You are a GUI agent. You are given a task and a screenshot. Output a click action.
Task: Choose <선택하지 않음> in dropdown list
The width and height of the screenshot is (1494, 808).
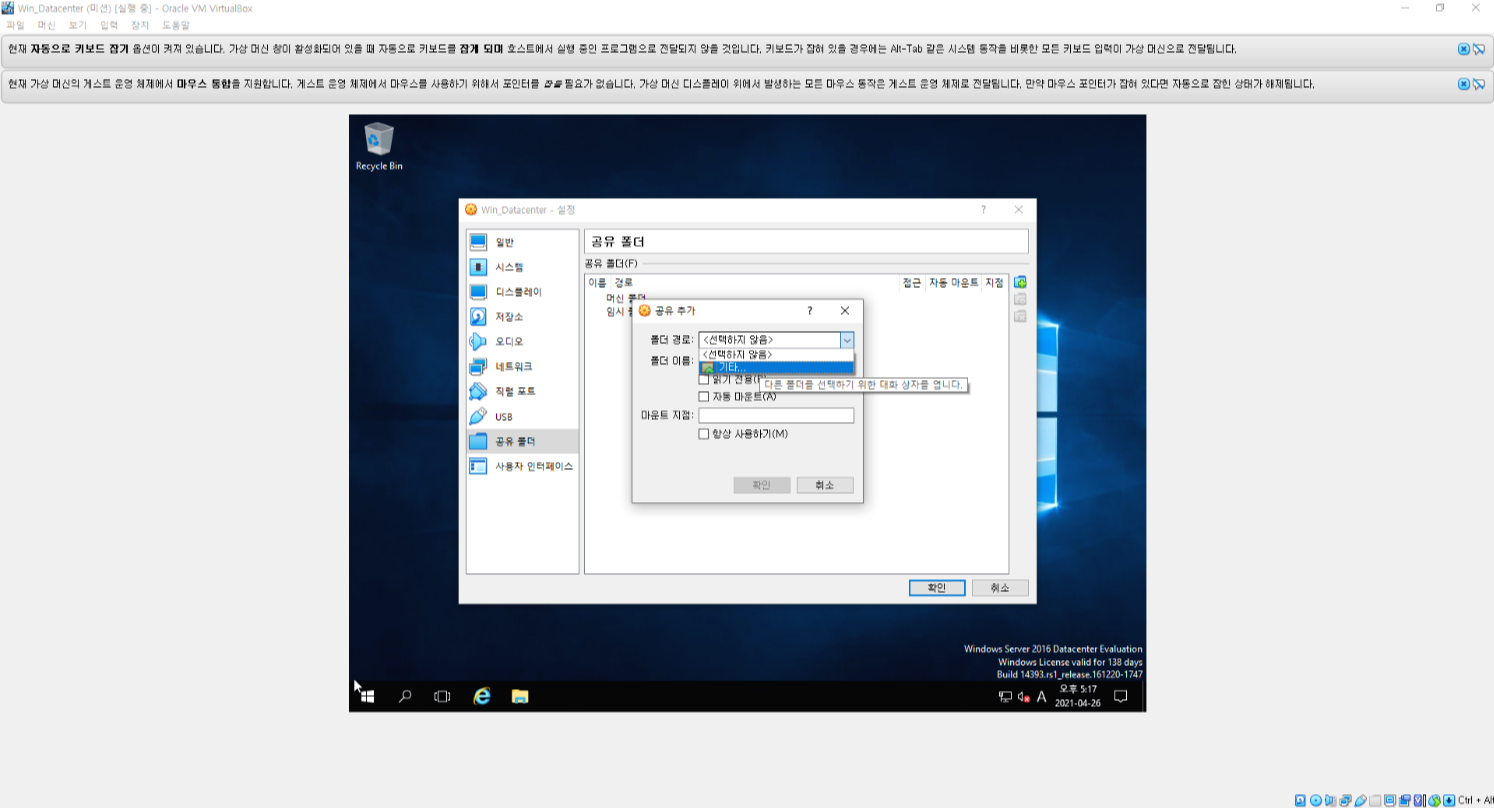(776, 354)
